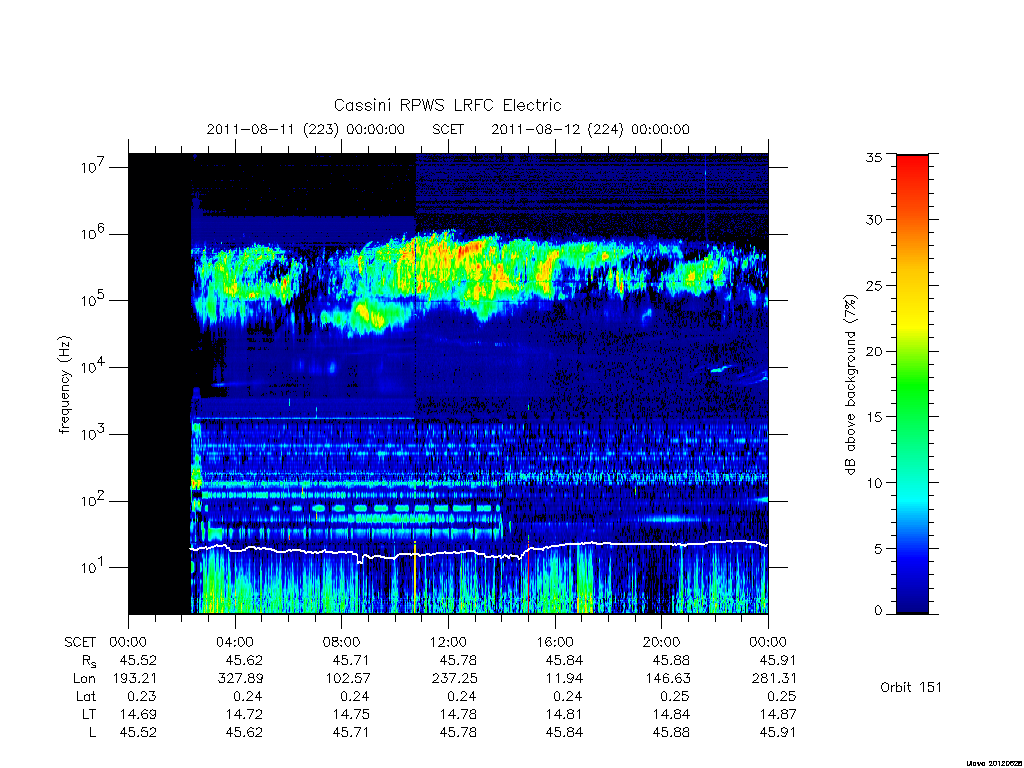Click the LT value "14.78"
This screenshot has width=1024, height=768.
click(458, 714)
